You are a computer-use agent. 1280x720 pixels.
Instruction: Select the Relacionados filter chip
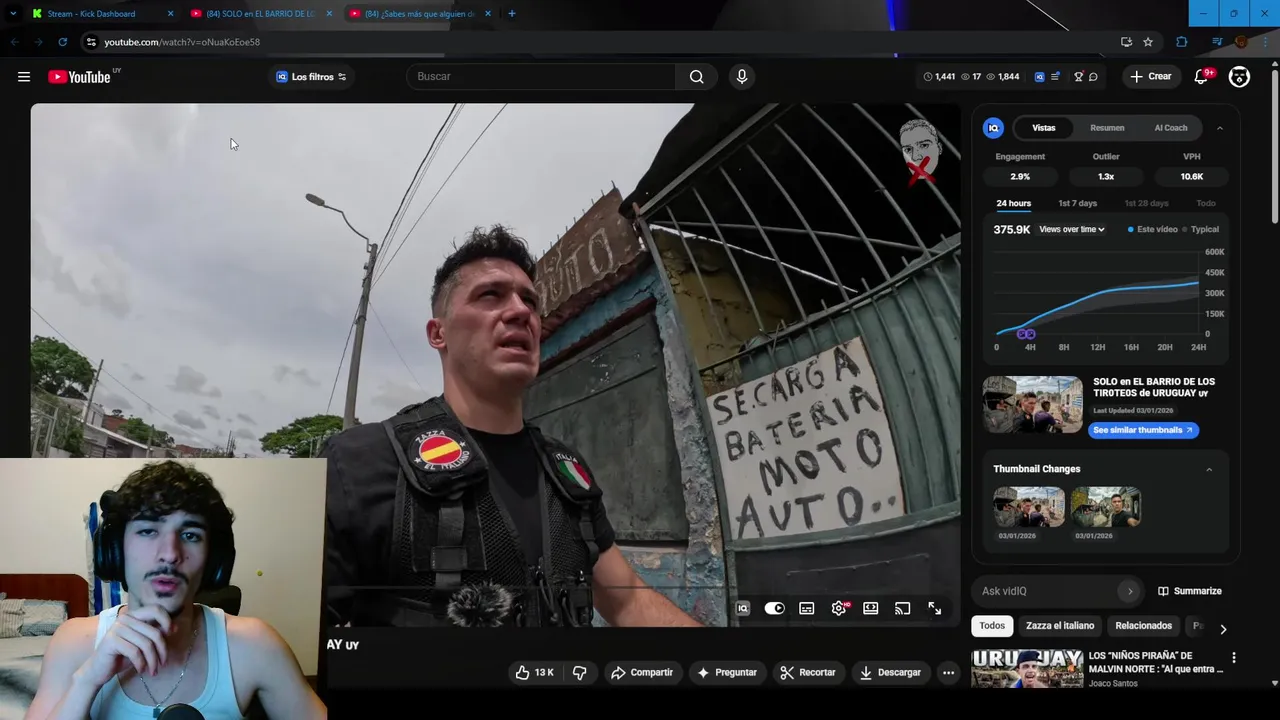1143,626
